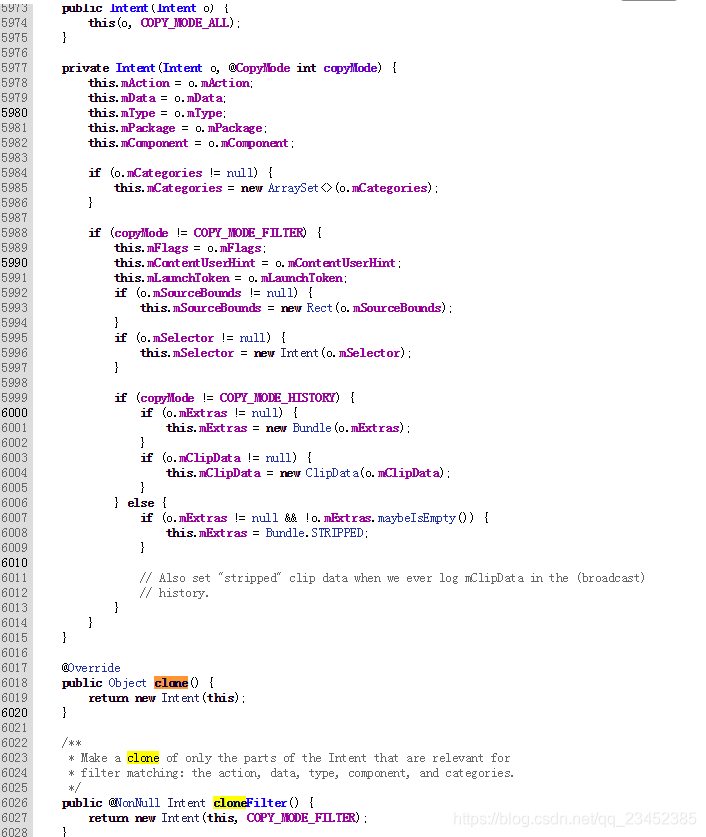Click this.mSourceBounds on line 5993
Screen dimensions: 706x837
click(201, 308)
